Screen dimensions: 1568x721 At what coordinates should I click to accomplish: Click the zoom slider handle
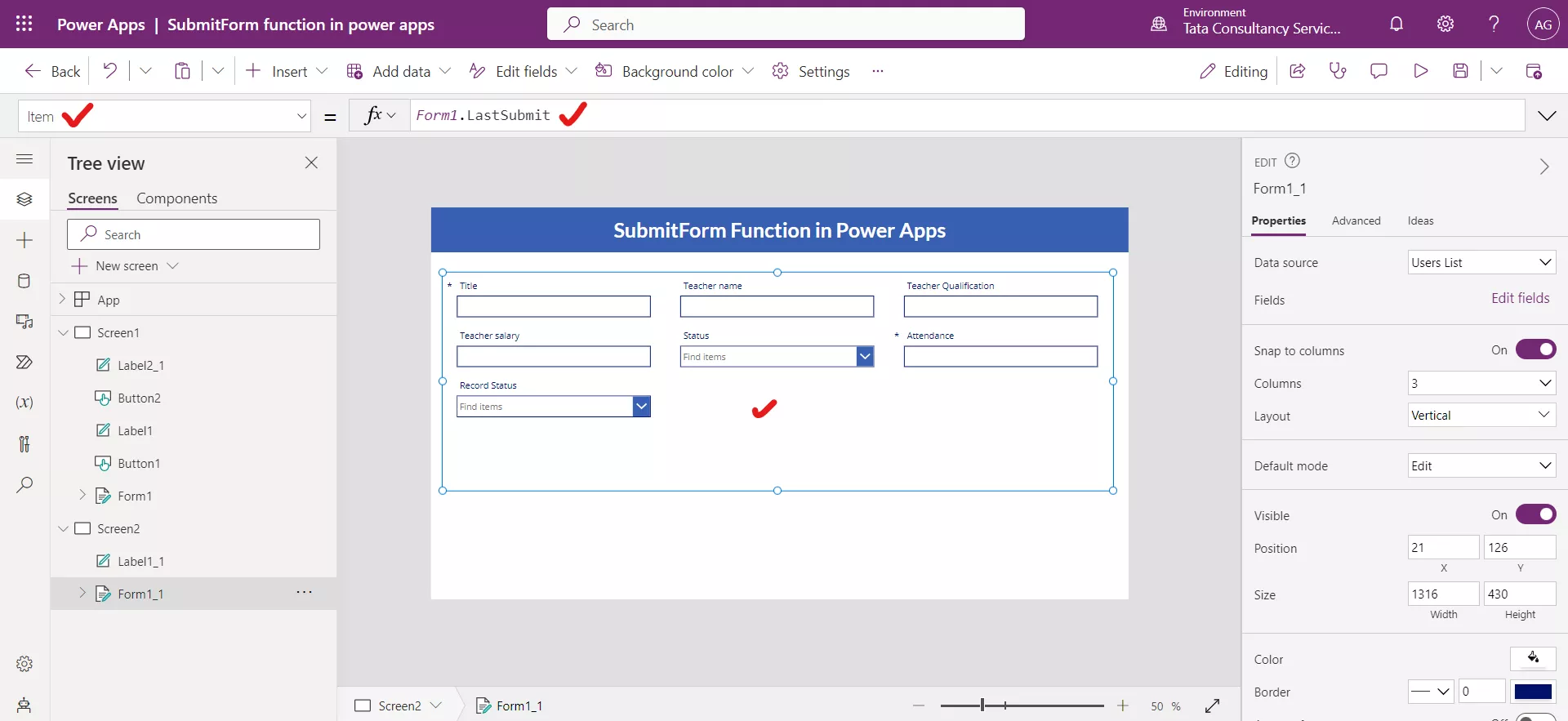(x=982, y=705)
